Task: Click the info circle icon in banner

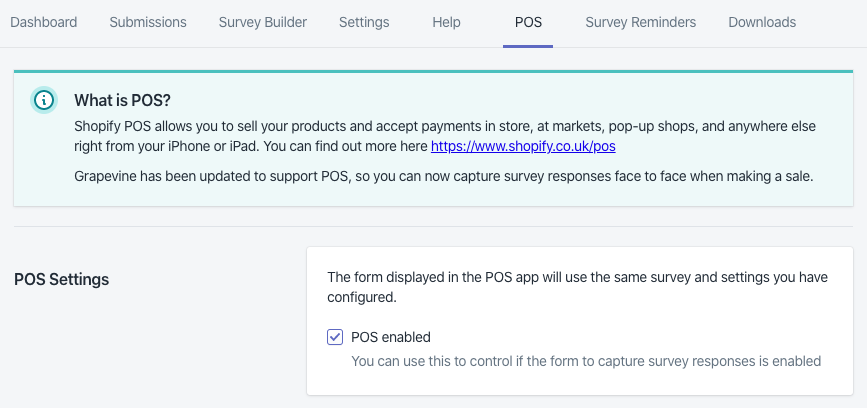Action: pyautogui.click(x=44, y=100)
